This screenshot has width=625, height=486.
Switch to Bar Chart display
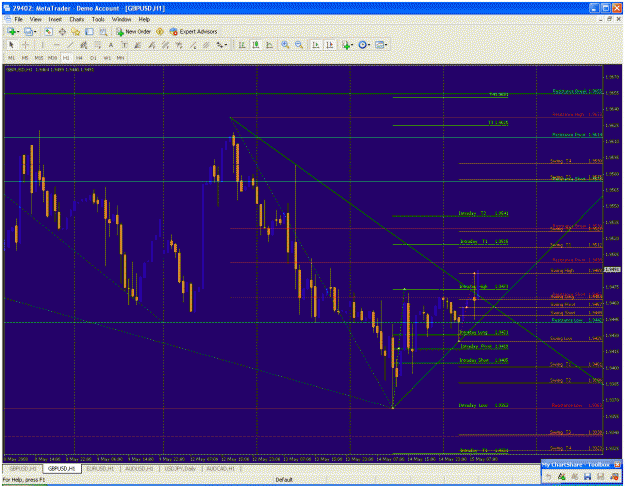click(242, 45)
